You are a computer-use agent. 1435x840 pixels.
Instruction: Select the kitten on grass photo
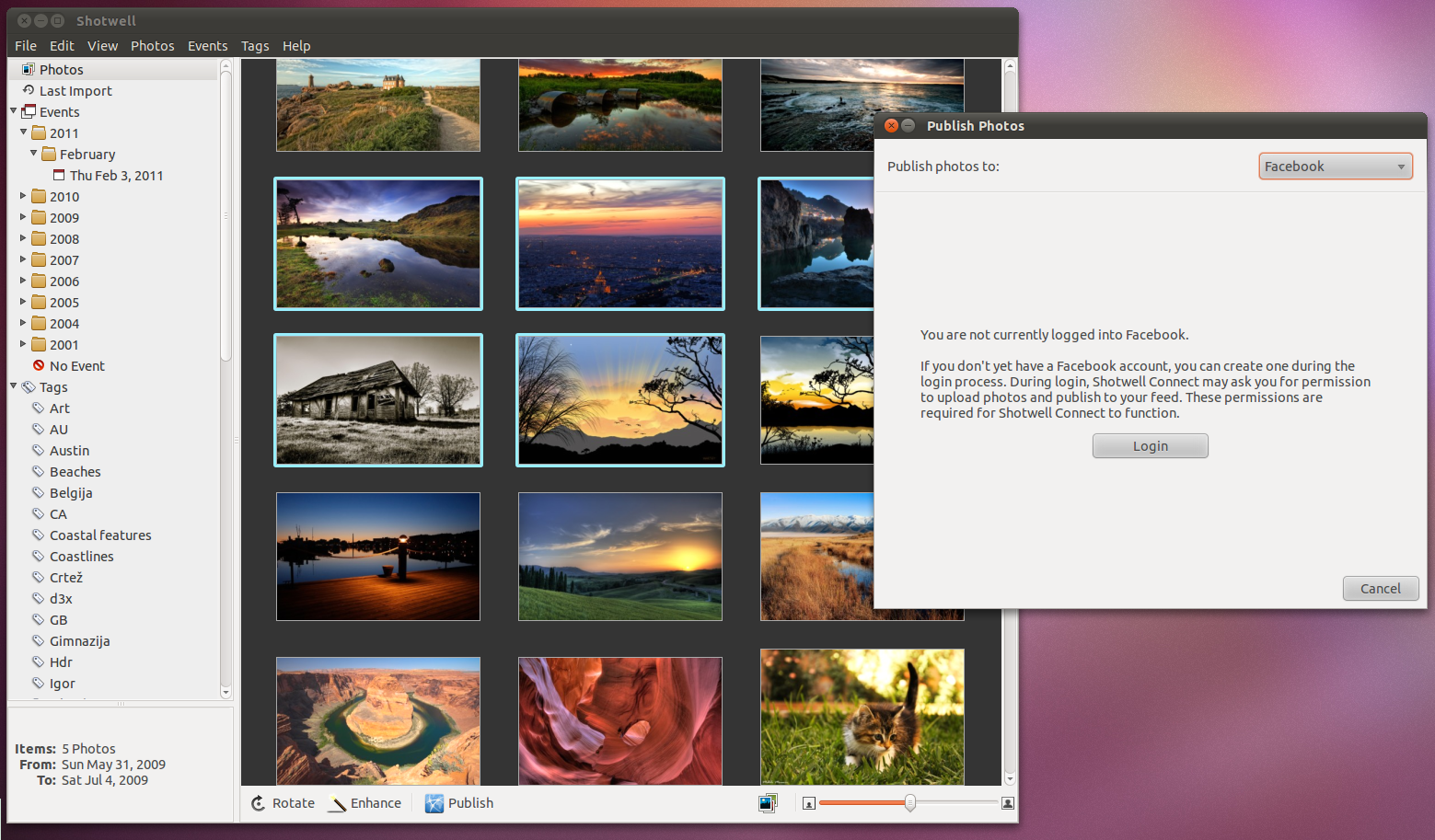coord(862,717)
